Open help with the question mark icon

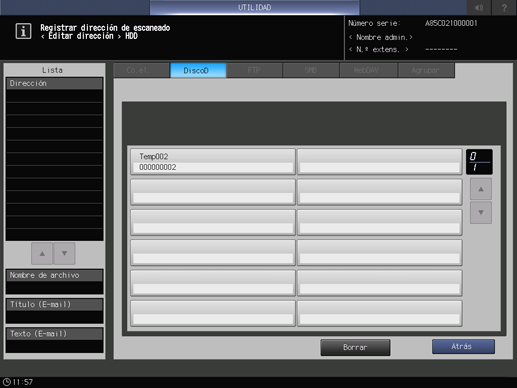pos(504,7)
